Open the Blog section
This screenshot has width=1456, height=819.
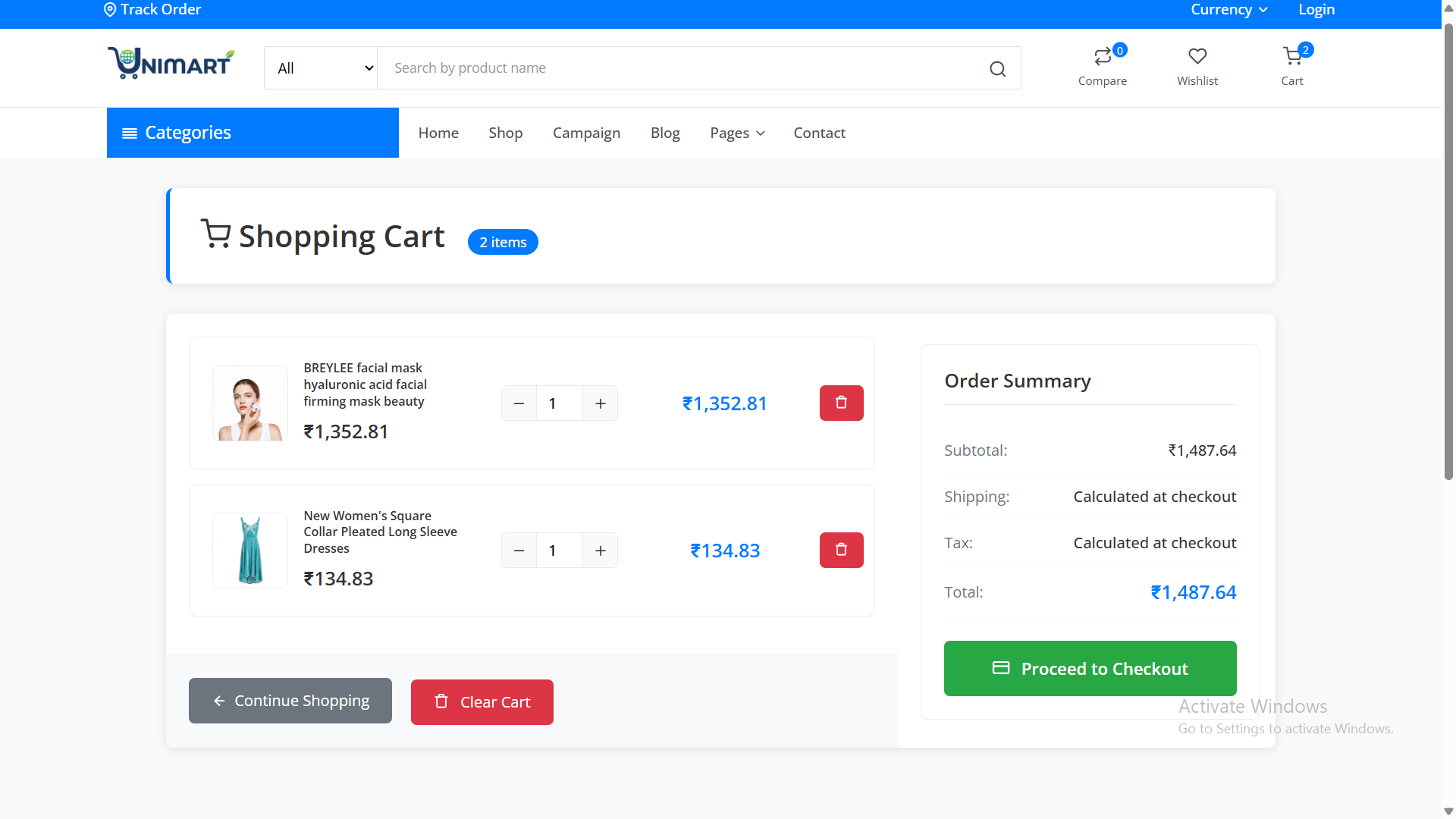665,133
